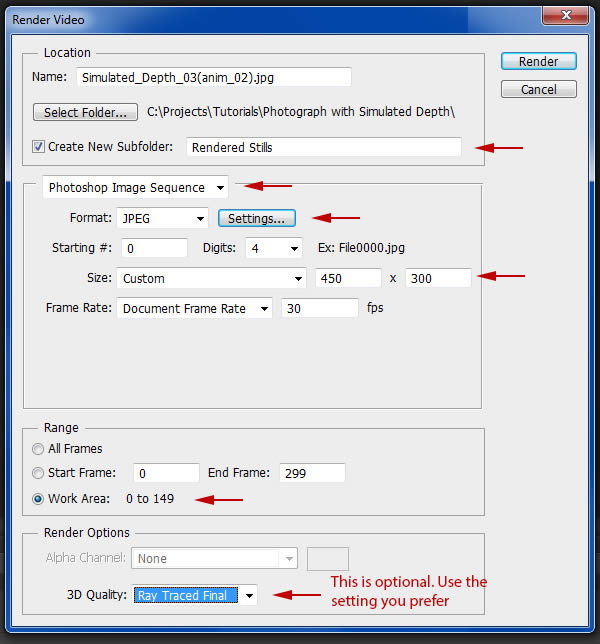Edit the frame rate fps field
The image size is (600, 644).
[x=320, y=308]
